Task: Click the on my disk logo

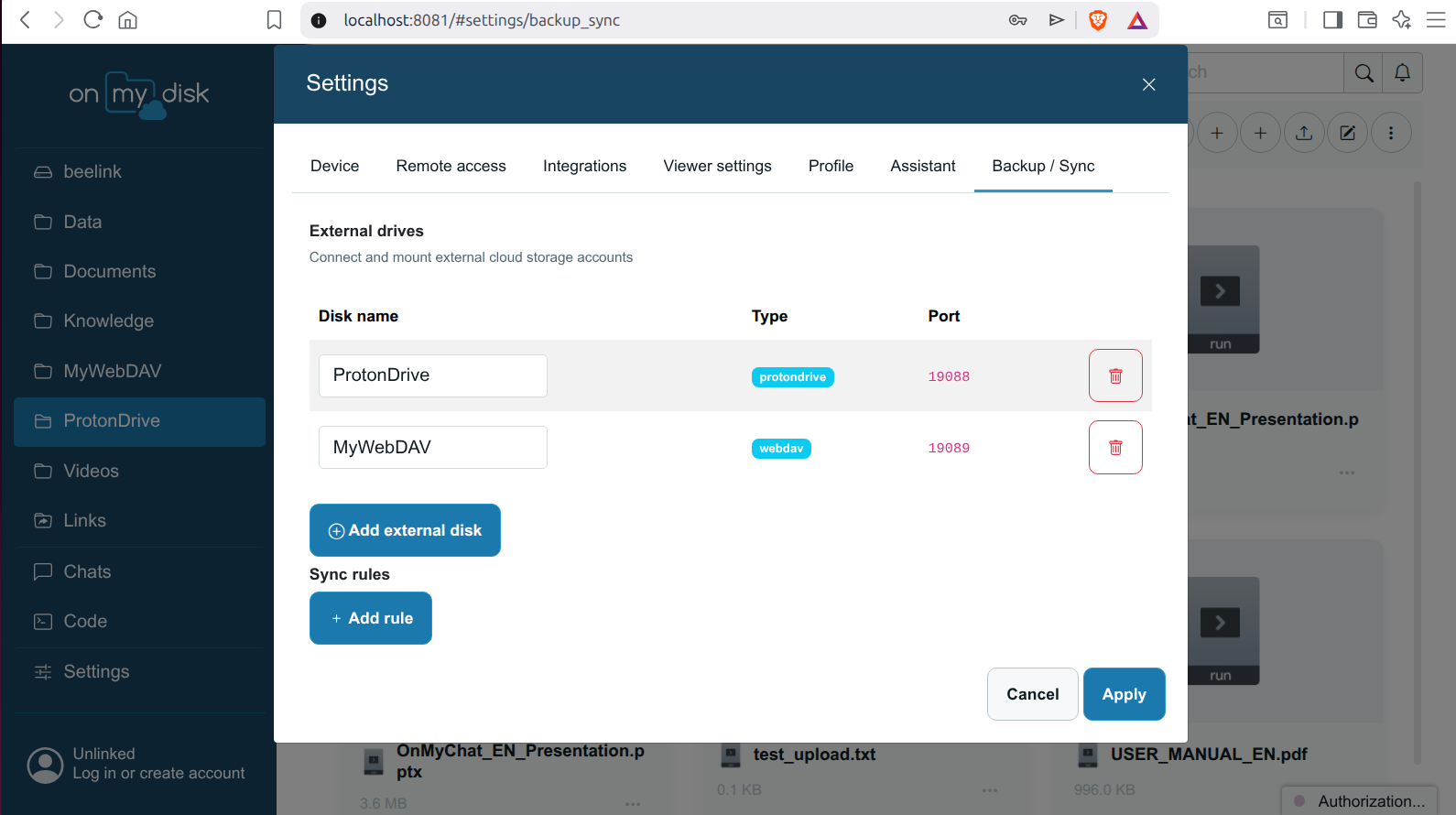Action: point(139,94)
